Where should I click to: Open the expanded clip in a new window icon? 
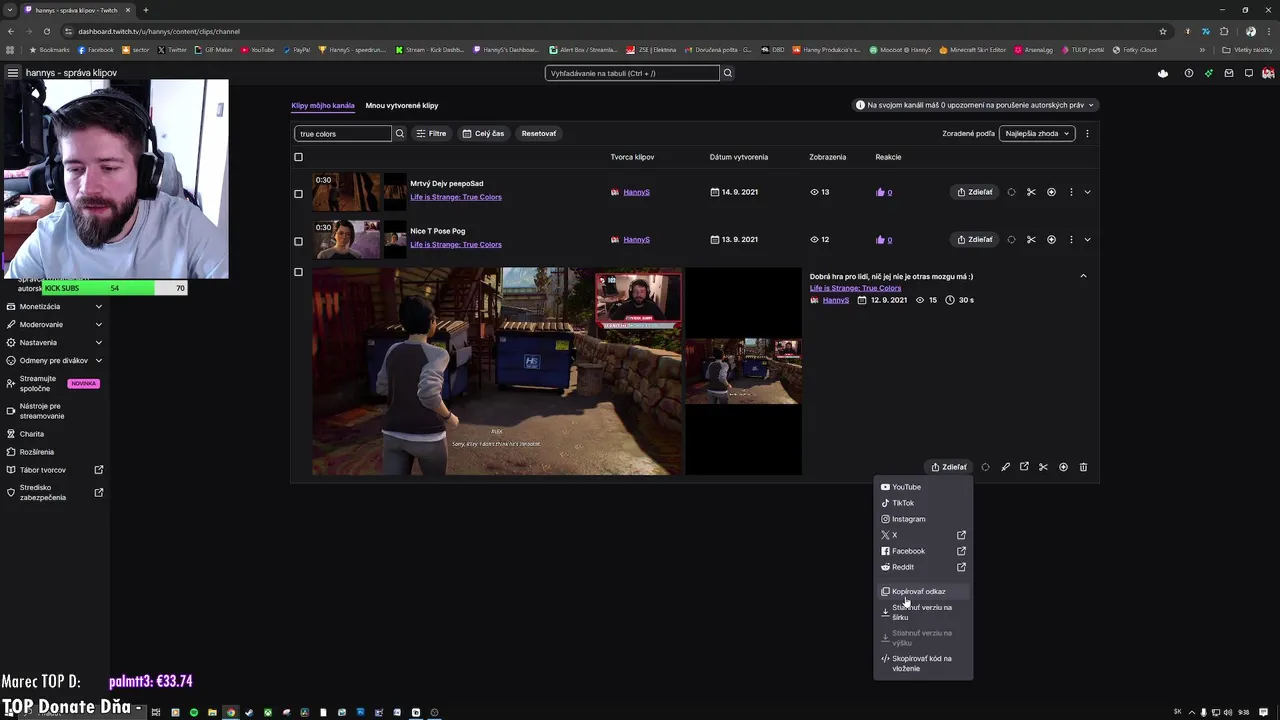1024,467
